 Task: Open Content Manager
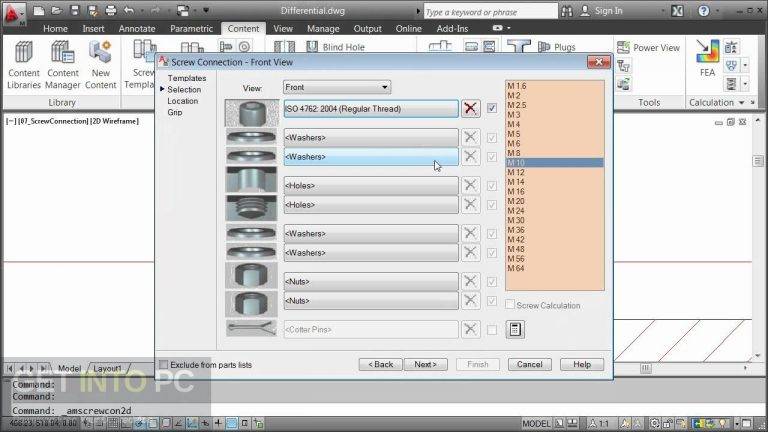tap(63, 65)
